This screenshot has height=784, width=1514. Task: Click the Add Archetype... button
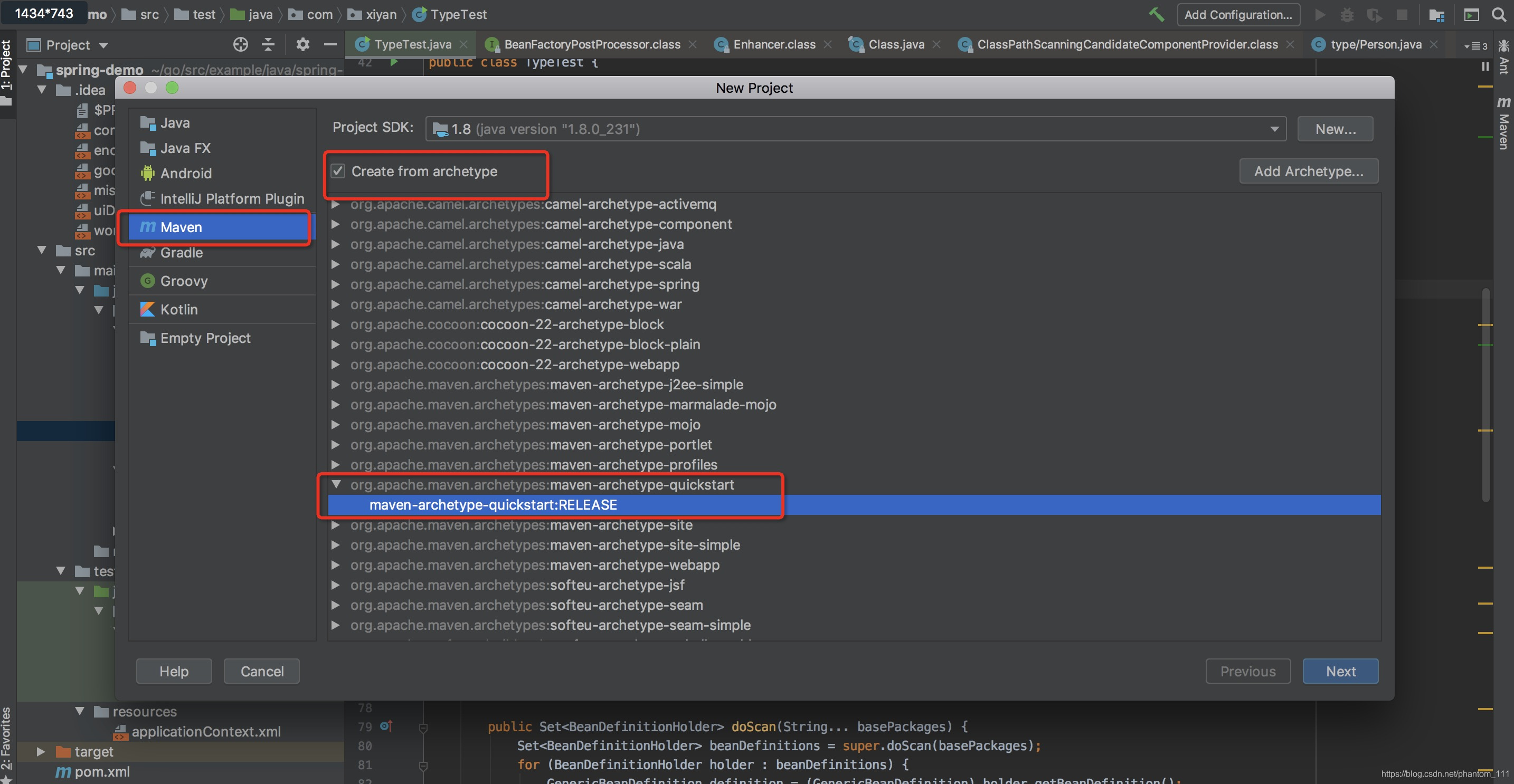tap(1308, 171)
